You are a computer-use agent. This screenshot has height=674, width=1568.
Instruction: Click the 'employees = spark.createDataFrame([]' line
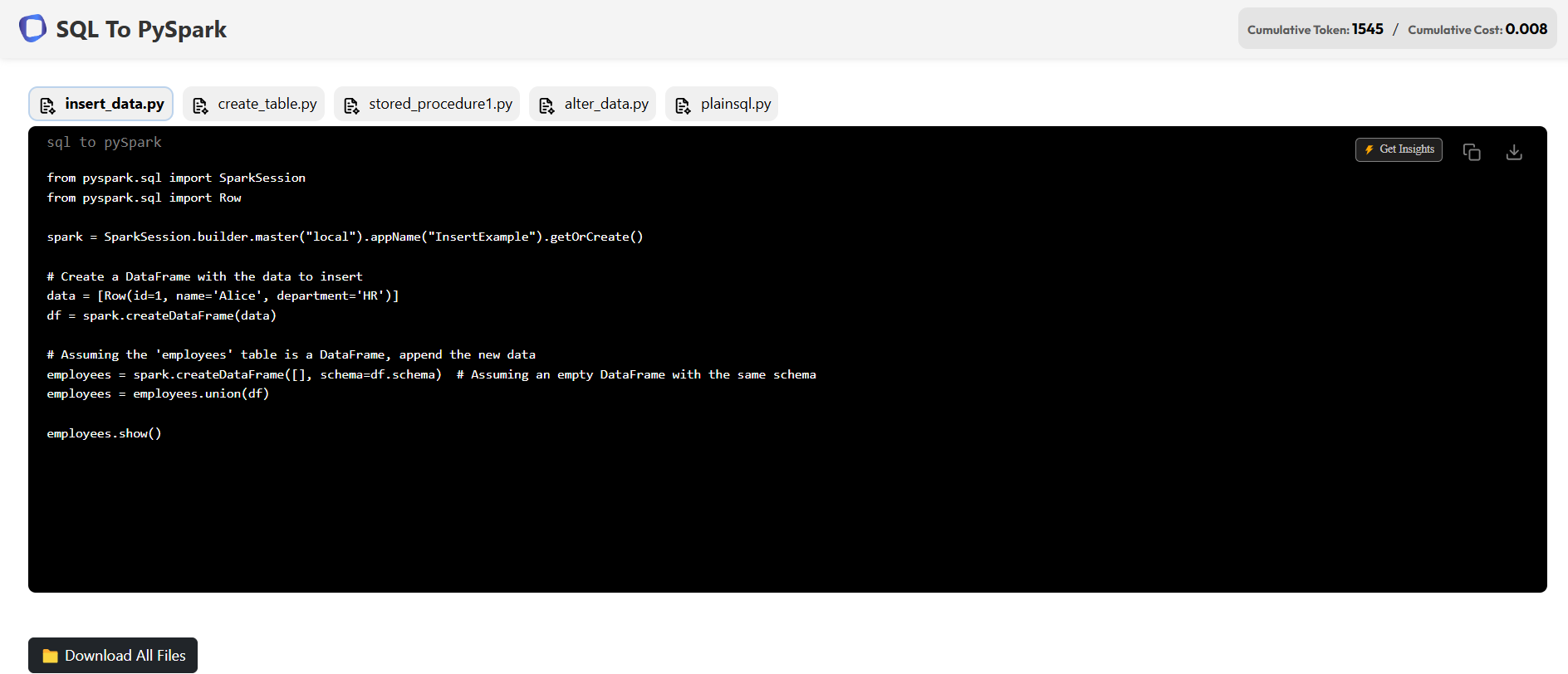point(431,374)
